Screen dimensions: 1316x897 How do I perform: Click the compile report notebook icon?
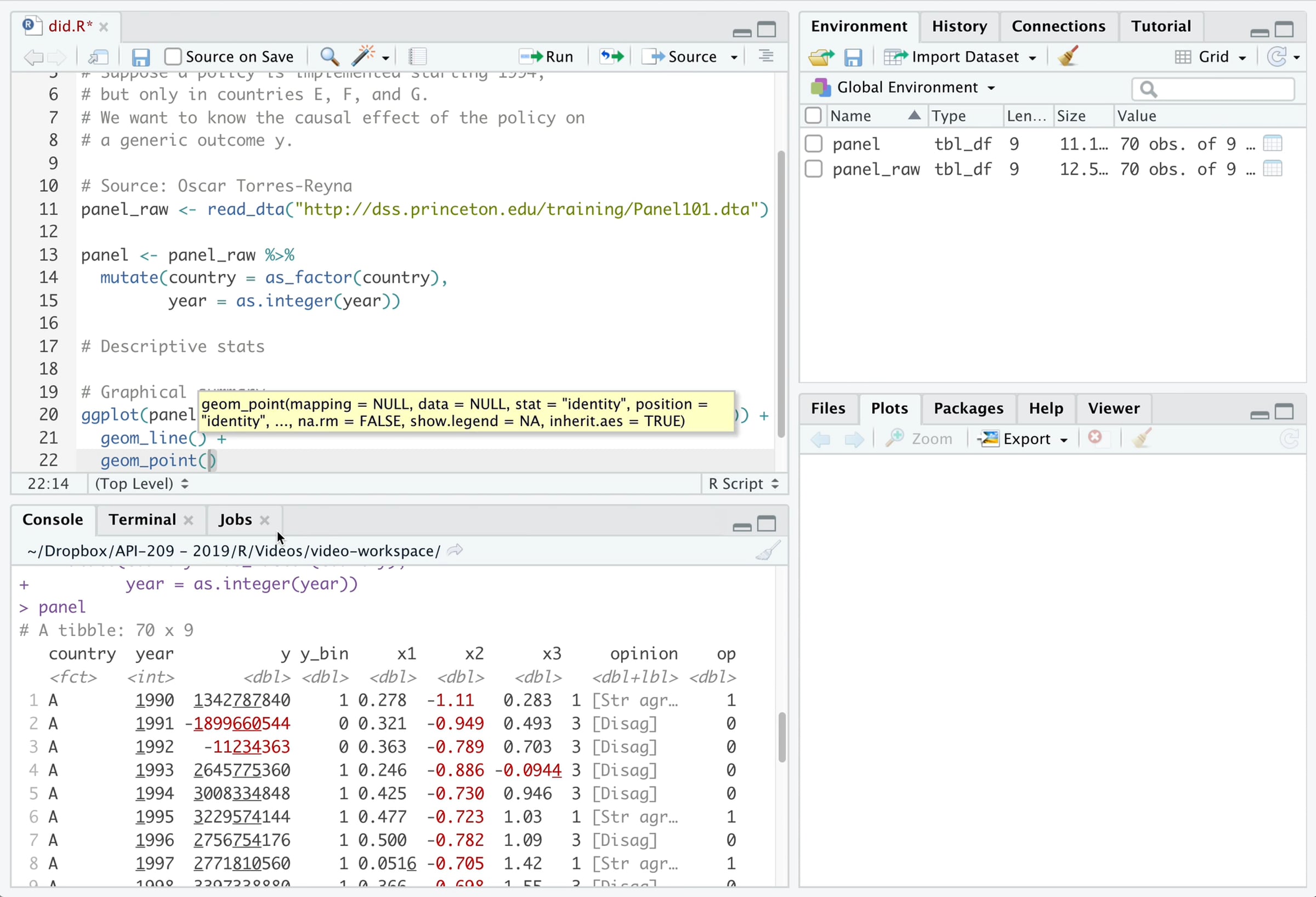[x=417, y=56]
